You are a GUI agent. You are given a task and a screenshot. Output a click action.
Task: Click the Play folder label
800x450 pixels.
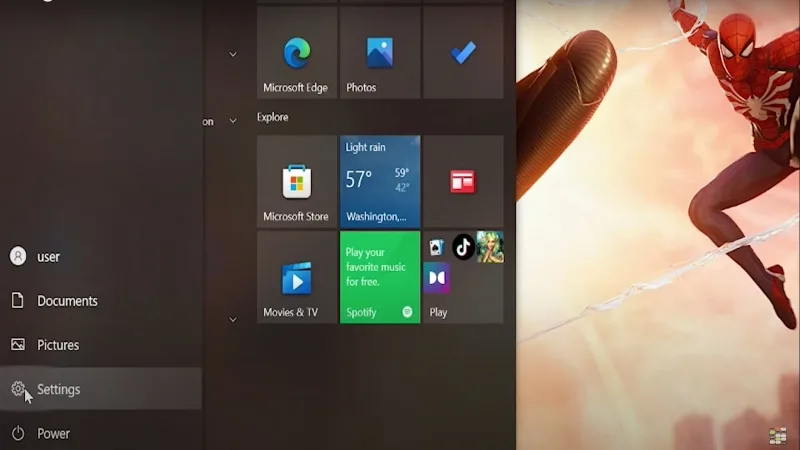coord(438,312)
